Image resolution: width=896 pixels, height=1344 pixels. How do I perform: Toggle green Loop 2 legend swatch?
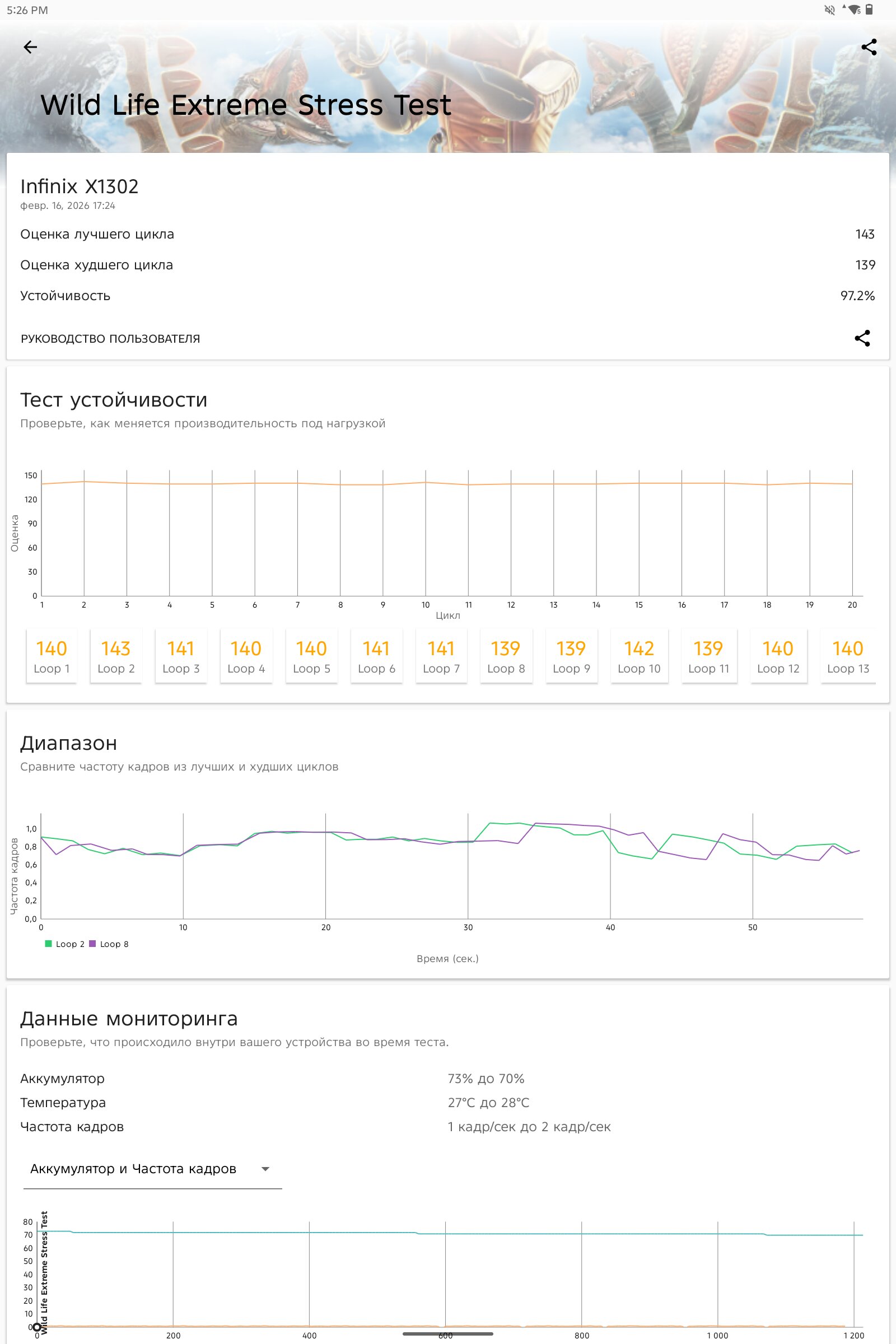tap(49, 944)
